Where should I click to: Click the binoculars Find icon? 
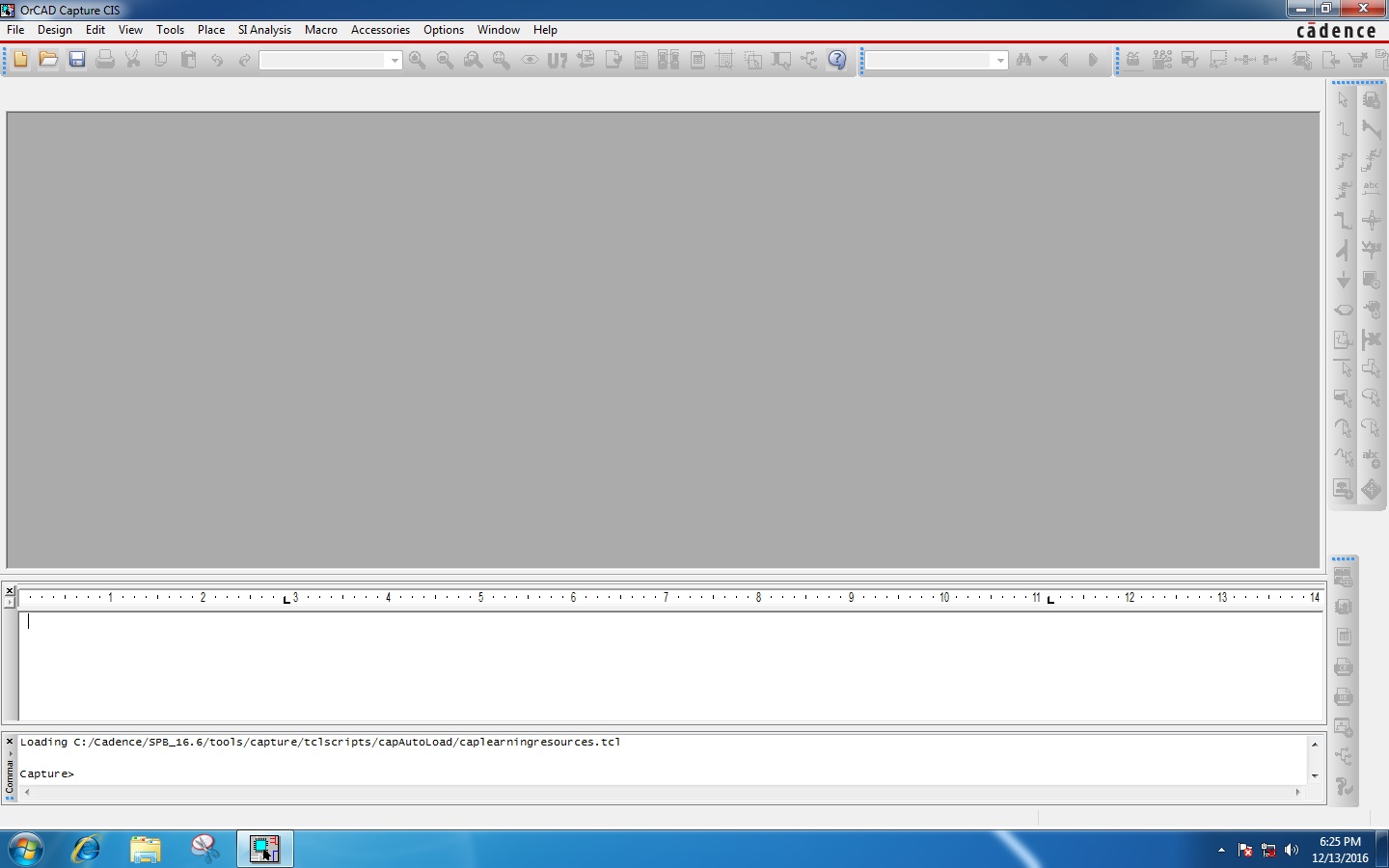(x=1024, y=60)
